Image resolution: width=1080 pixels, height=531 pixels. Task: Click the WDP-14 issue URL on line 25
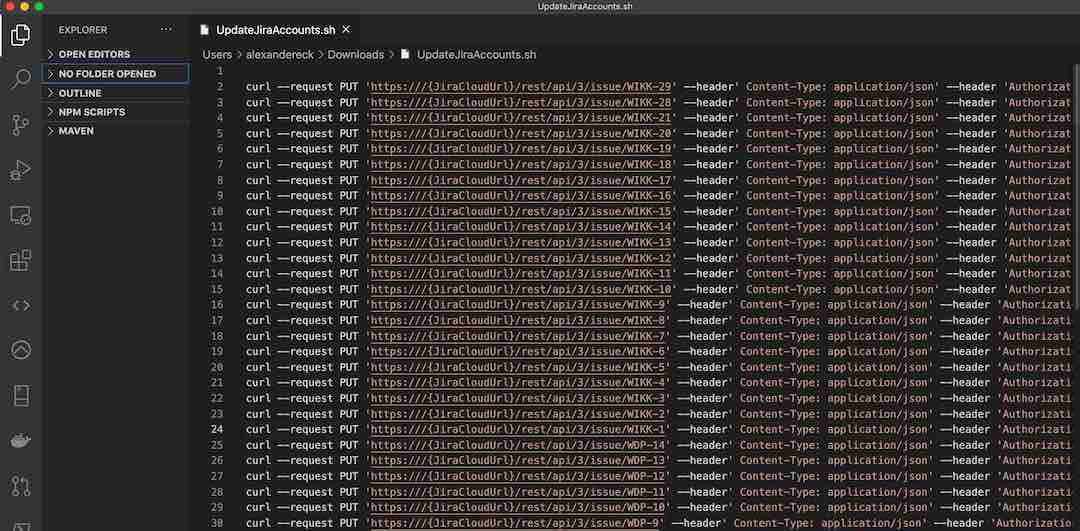[x=518, y=445]
